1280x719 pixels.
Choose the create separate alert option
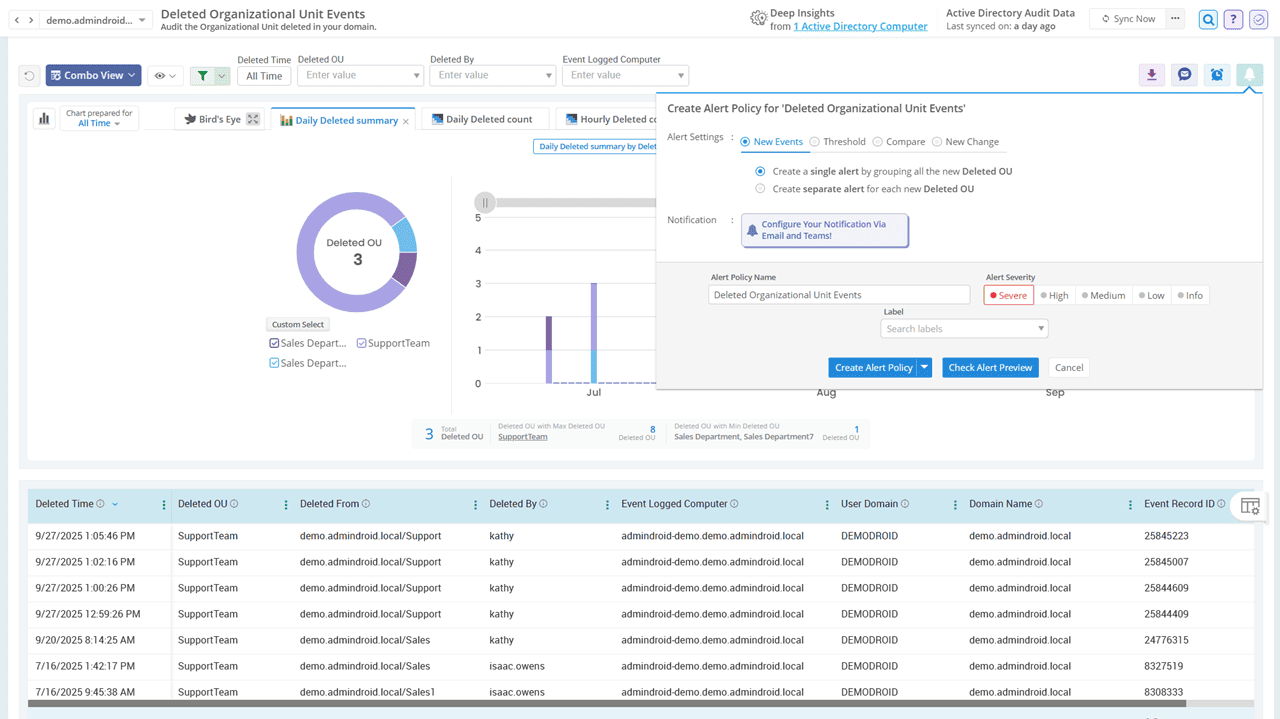pos(761,189)
